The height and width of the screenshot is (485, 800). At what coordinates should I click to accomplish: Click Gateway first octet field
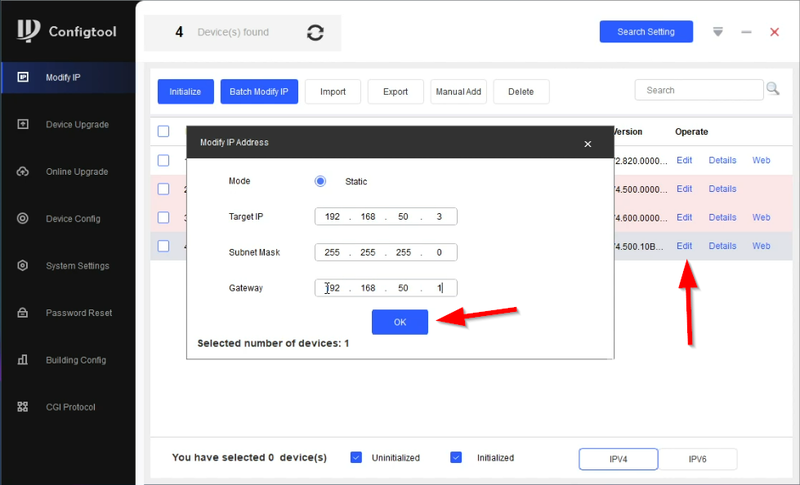[332, 288]
